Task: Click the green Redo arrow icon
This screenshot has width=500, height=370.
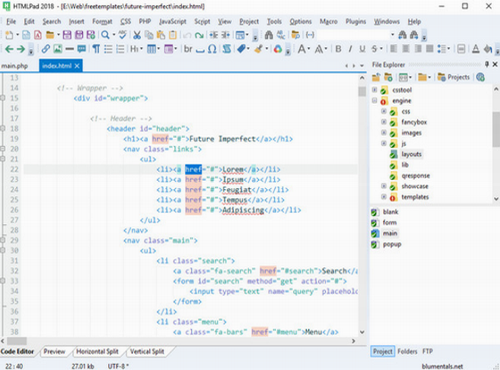Action: click(199, 35)
